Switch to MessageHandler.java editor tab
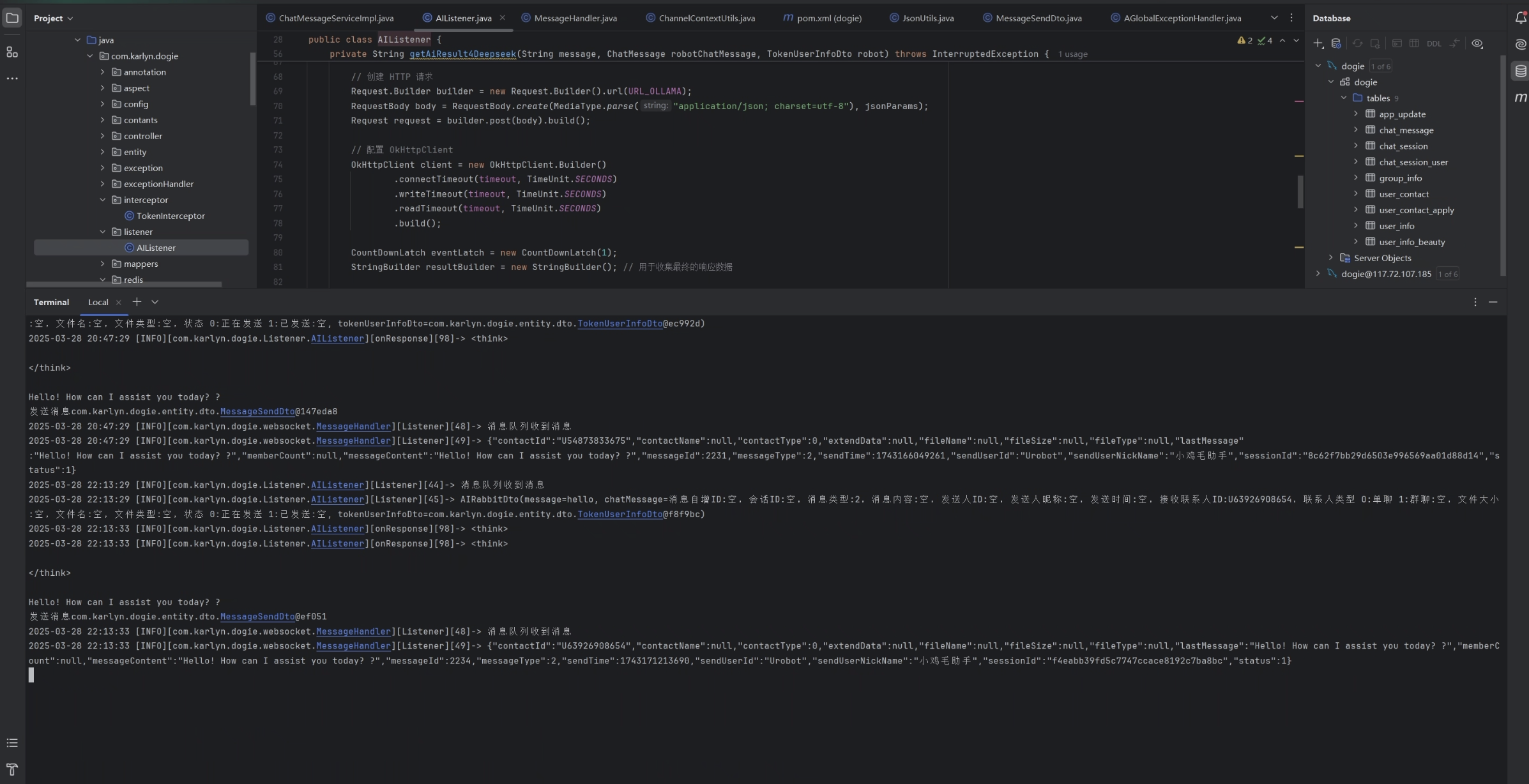This screenshot has width=1529, height=784. tap(575, 18)
